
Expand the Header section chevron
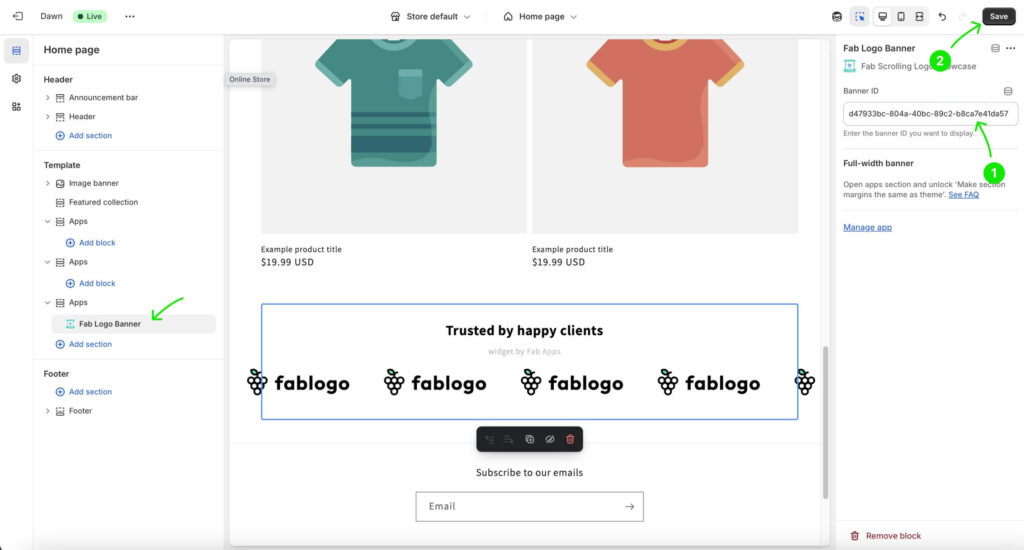tap(48, 116)
